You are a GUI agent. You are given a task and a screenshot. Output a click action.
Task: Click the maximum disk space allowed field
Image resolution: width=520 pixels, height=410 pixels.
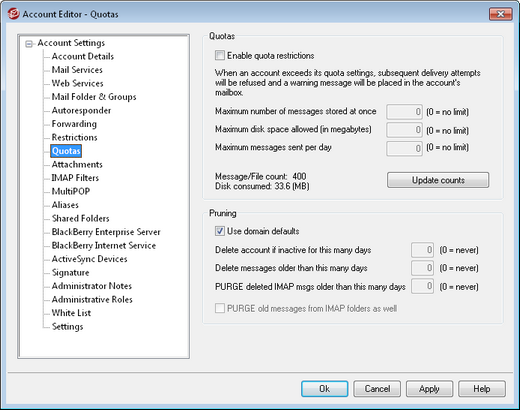(404, 130)
